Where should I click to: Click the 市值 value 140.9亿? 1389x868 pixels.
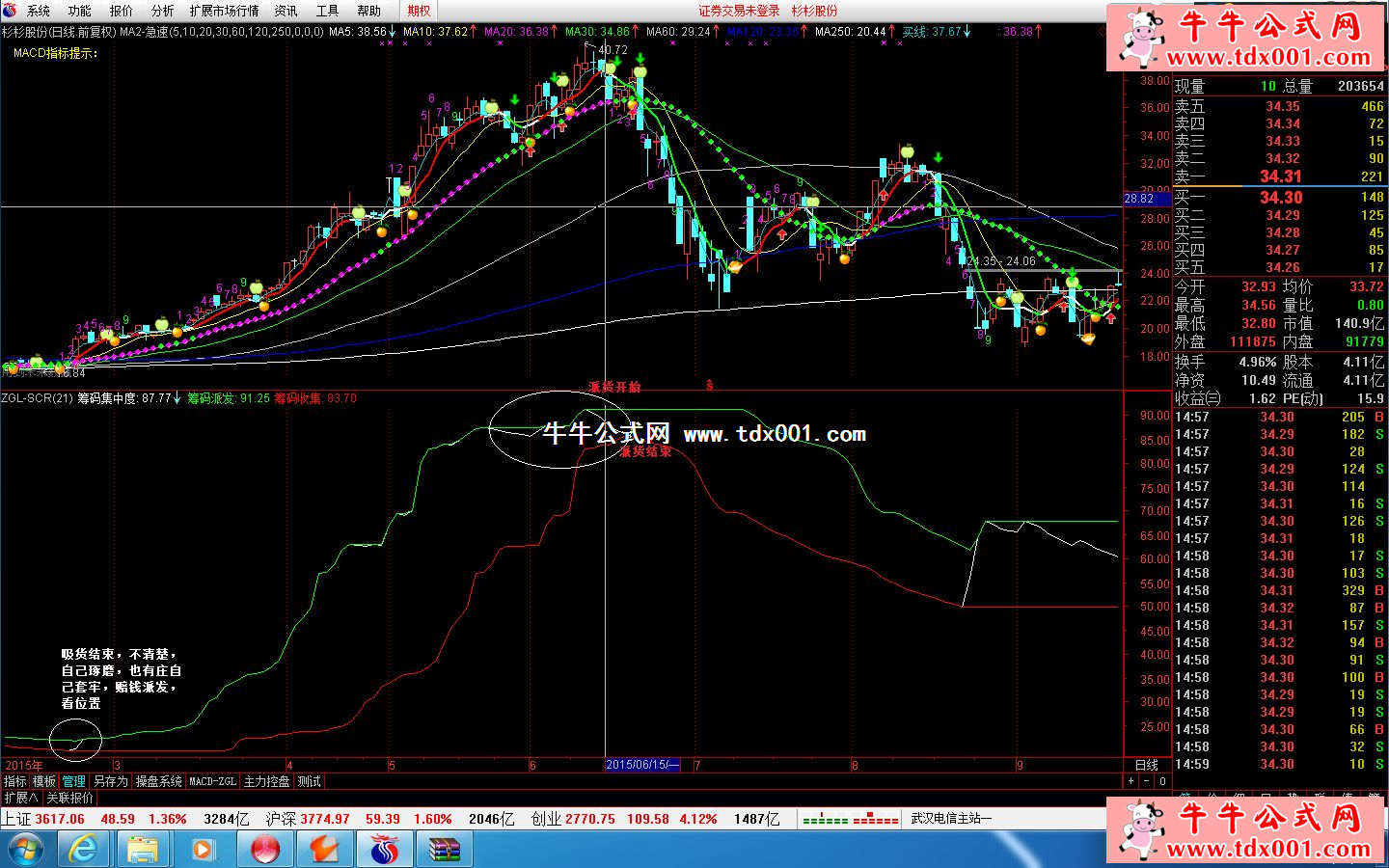click(x=1359, y=323)
